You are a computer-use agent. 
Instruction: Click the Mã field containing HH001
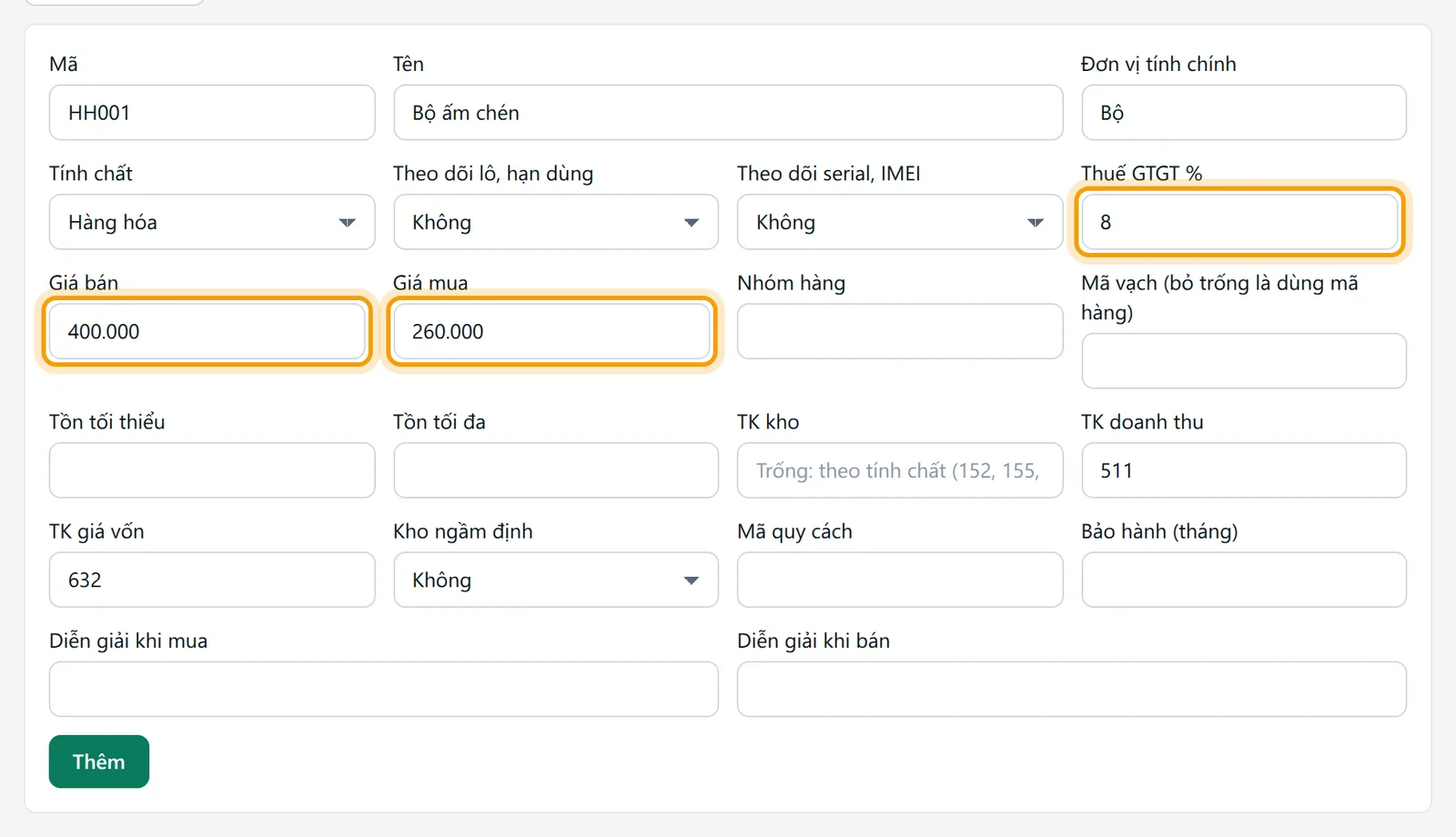[212, 113]
